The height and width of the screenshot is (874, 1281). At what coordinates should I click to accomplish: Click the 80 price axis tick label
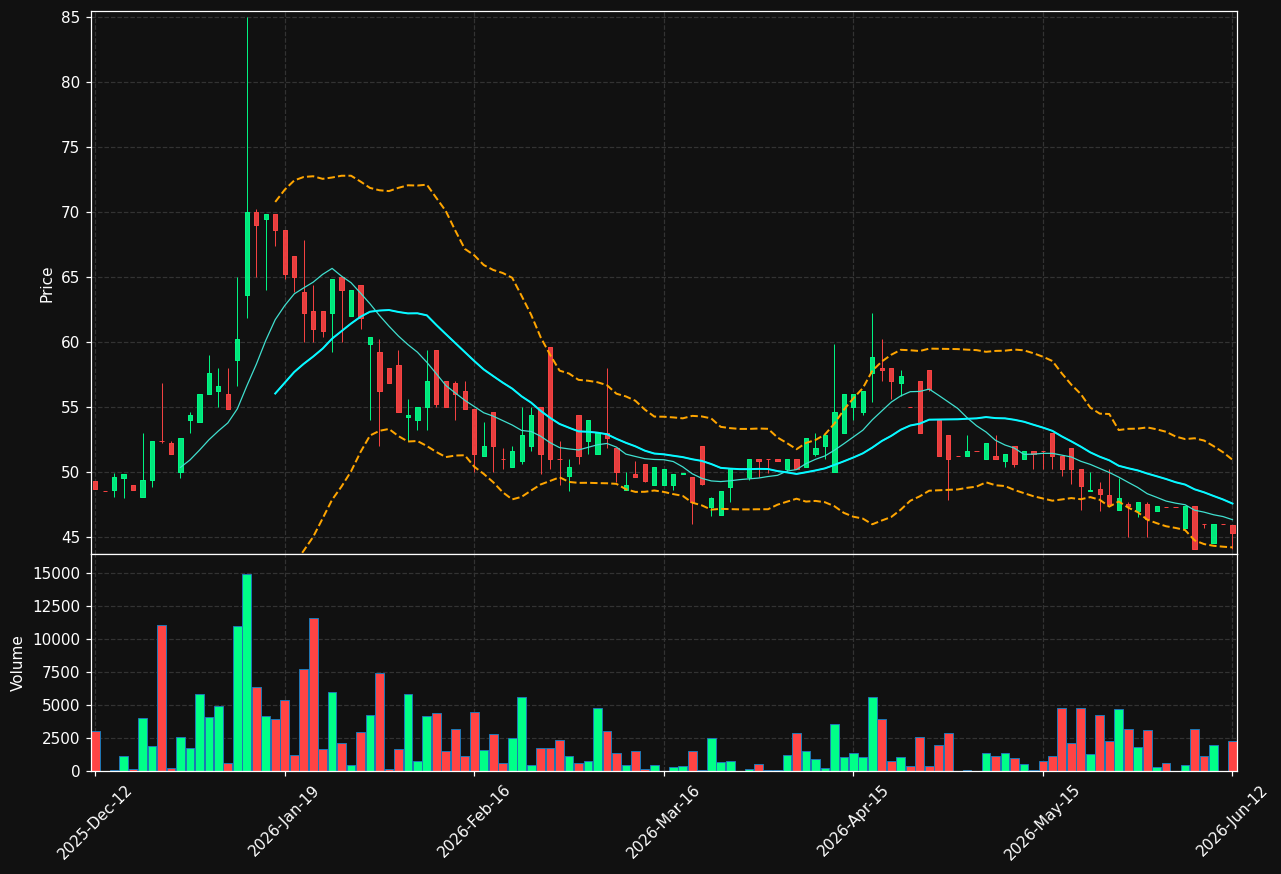click(x=71, y=83)
